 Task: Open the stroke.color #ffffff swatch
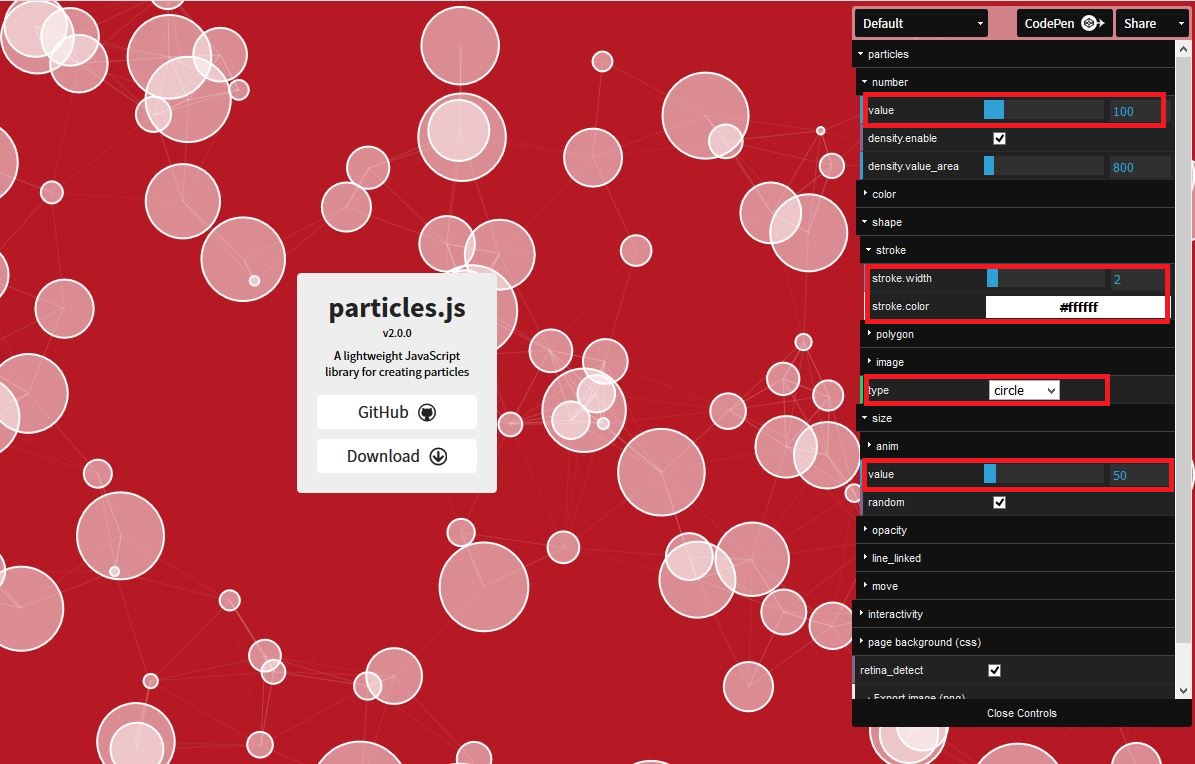coord(1075,307)
